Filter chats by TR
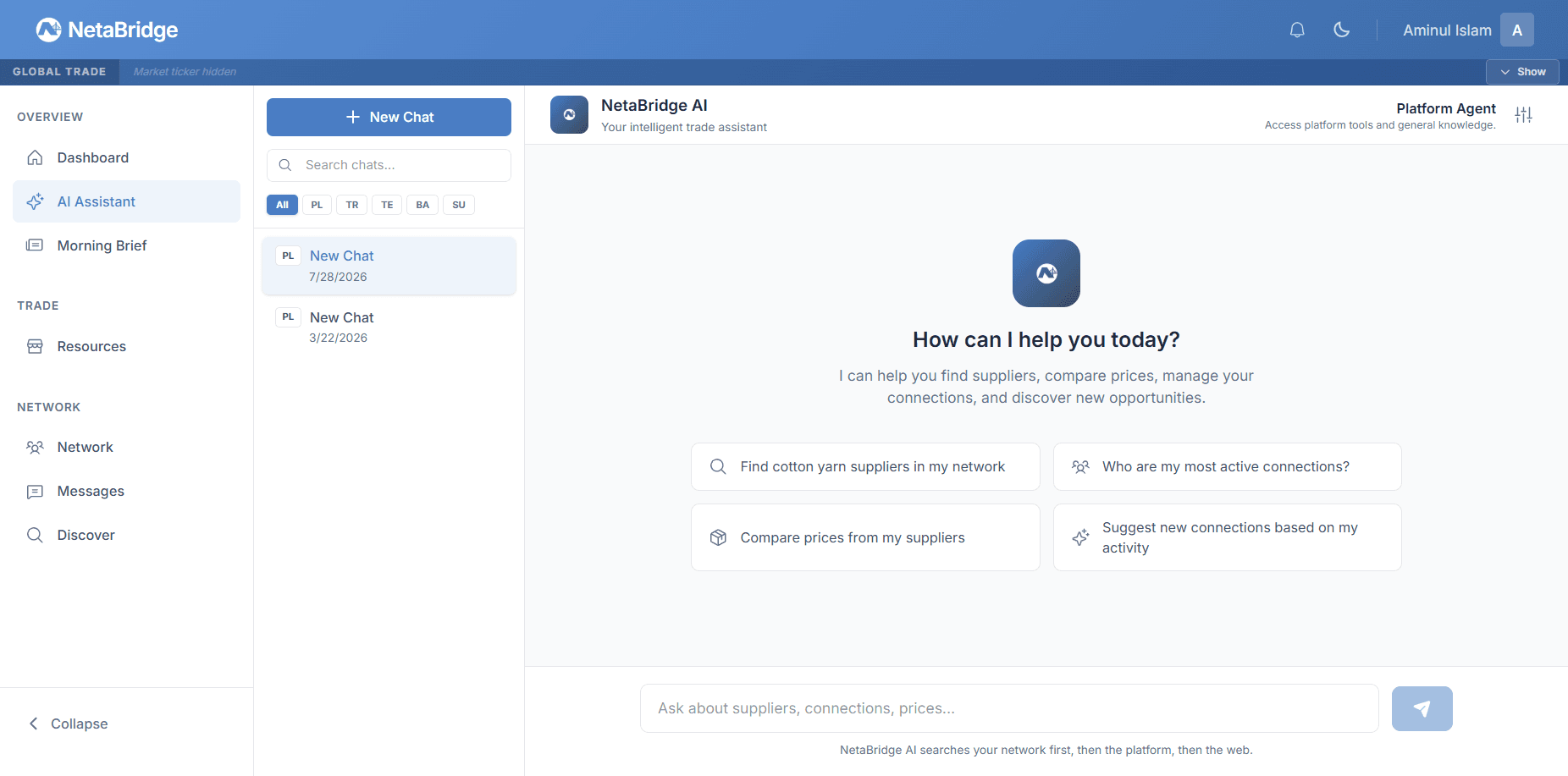The width and height of the screenshot is (1568, 776). [x=352, y=205]
